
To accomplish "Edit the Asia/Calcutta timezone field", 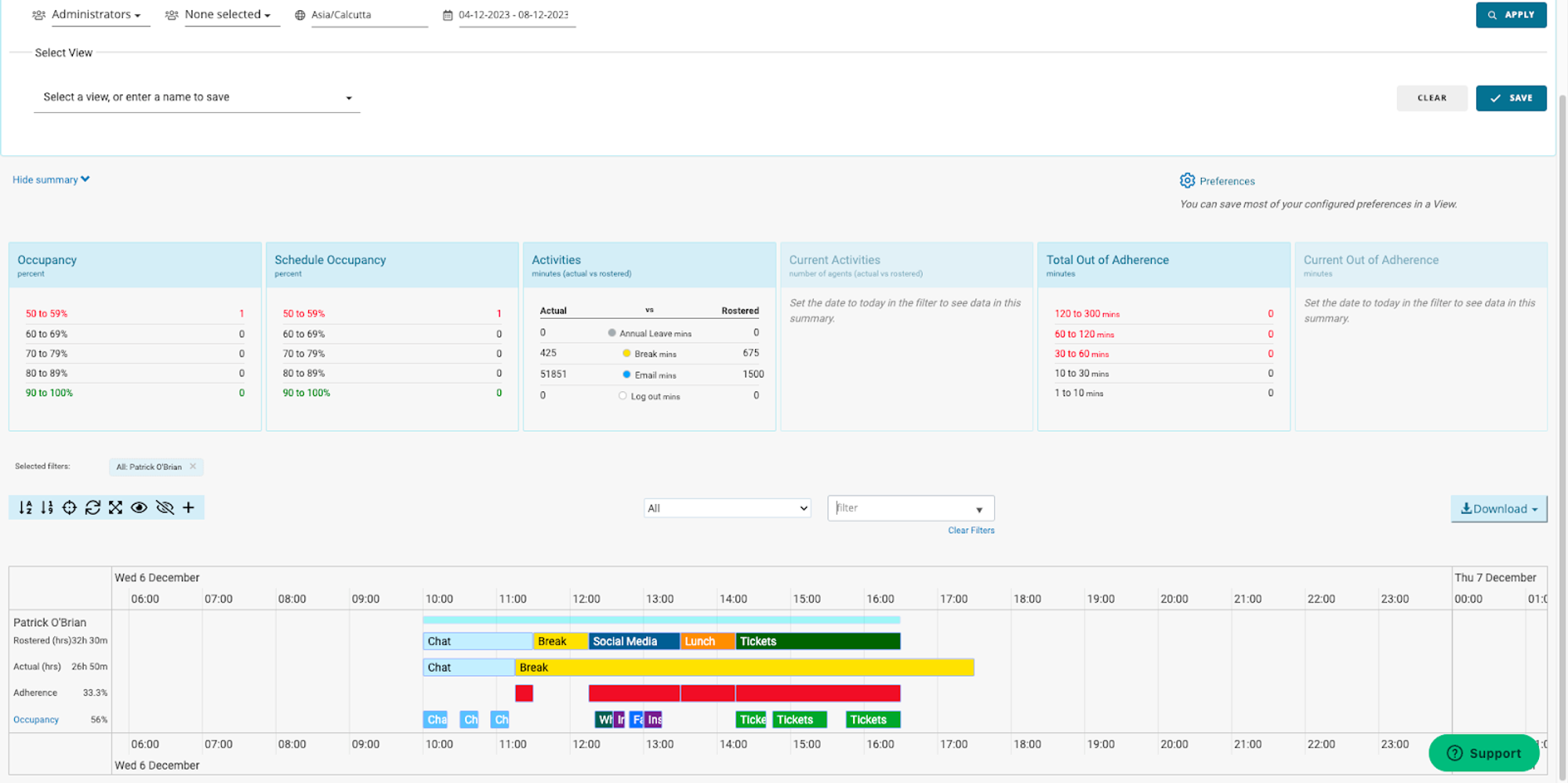I will click(369, 15).
